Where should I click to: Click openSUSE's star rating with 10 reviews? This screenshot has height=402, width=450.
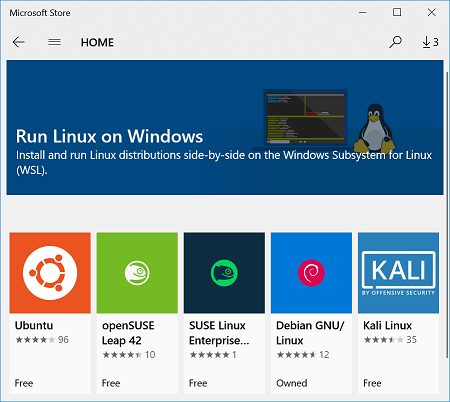[x=129, y=355]
